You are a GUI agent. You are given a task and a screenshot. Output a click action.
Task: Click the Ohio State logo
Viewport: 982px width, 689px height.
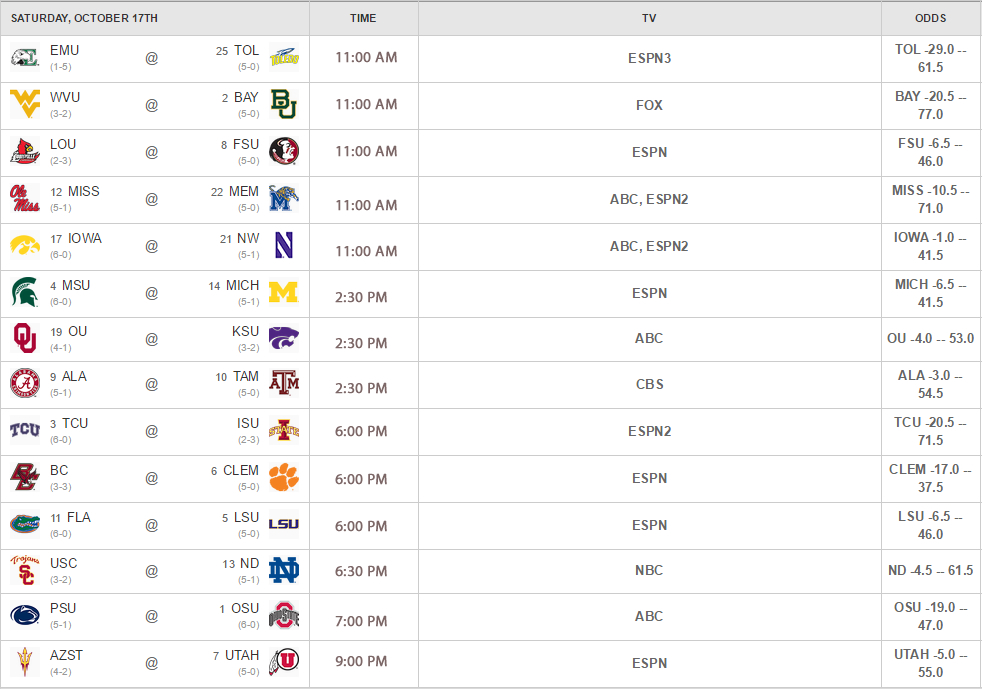click(284, 615)
